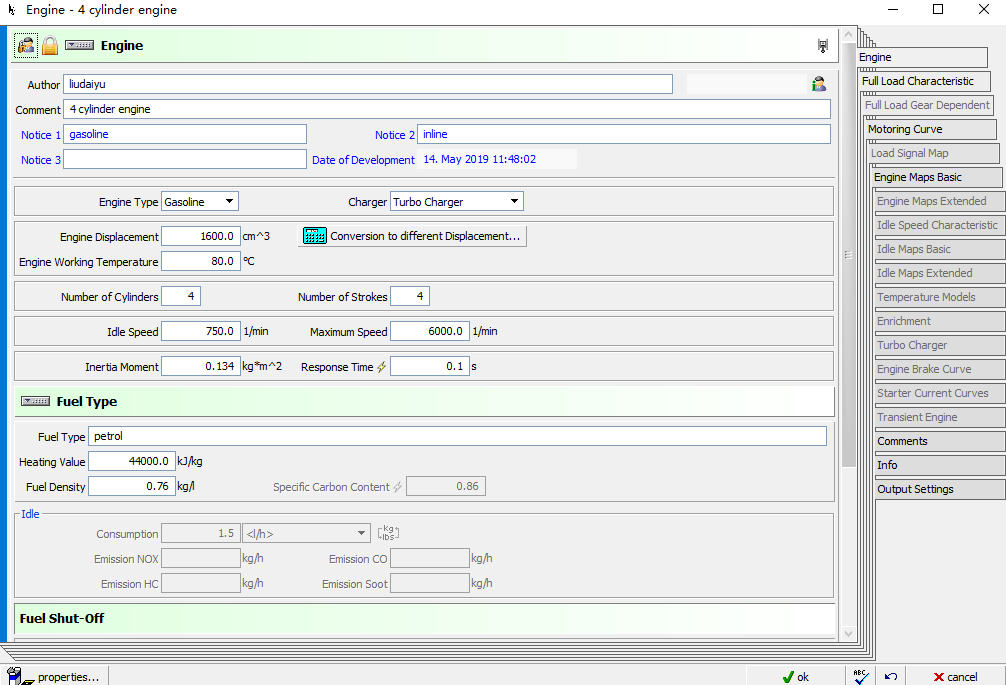Click the undo arrow icon

[890, 676]
